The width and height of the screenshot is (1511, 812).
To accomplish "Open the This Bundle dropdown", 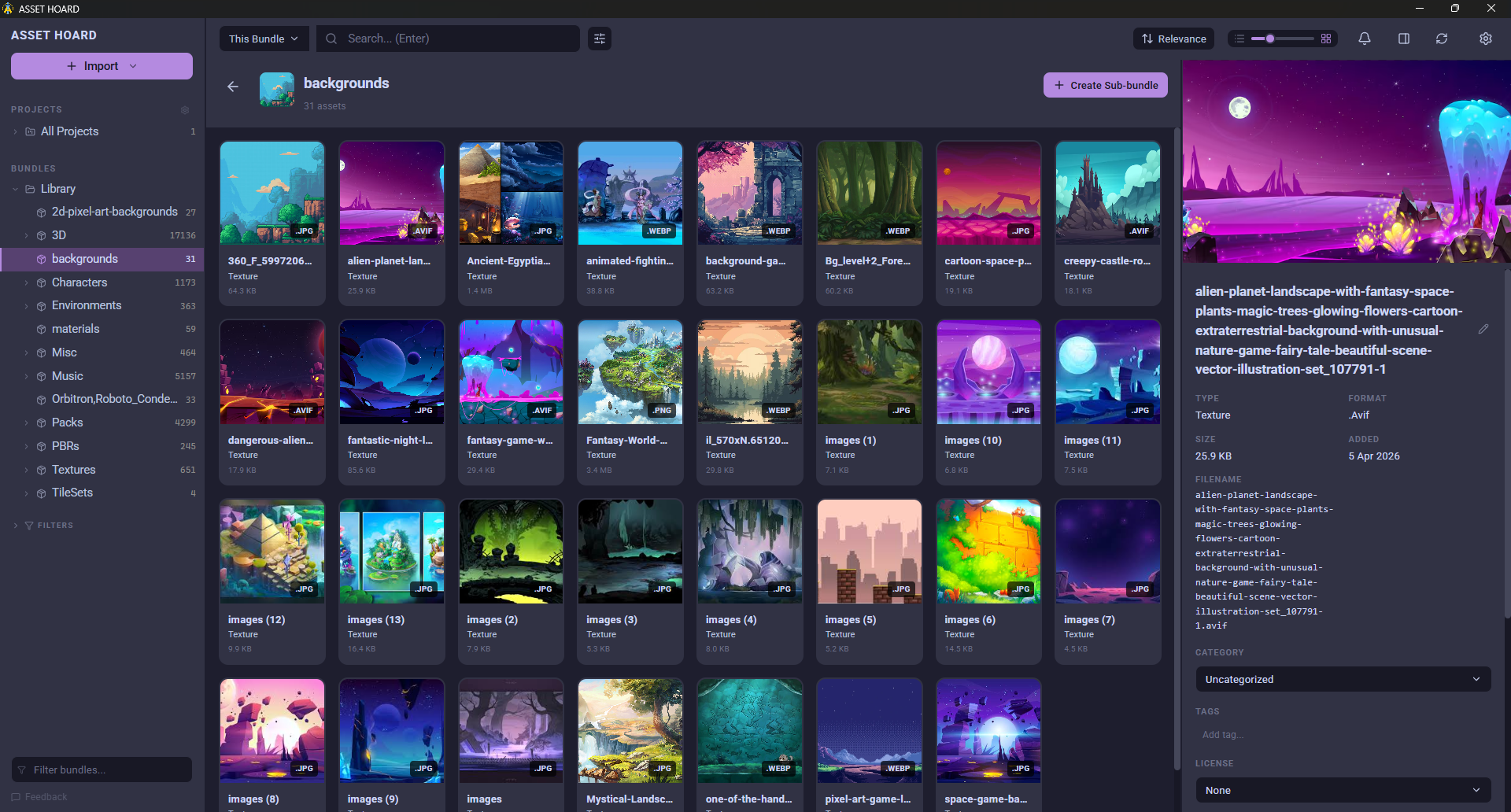I will pos(264,38).
